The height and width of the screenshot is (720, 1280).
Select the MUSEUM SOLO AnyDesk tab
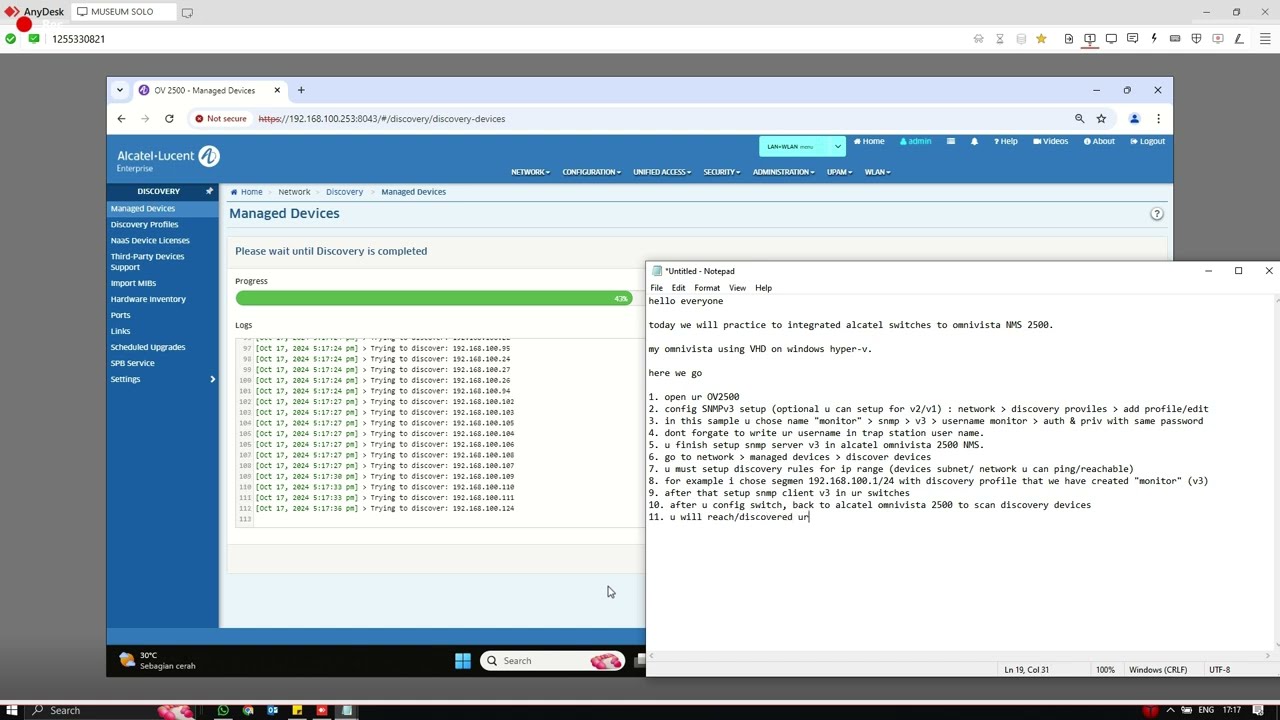coord(122,12)
